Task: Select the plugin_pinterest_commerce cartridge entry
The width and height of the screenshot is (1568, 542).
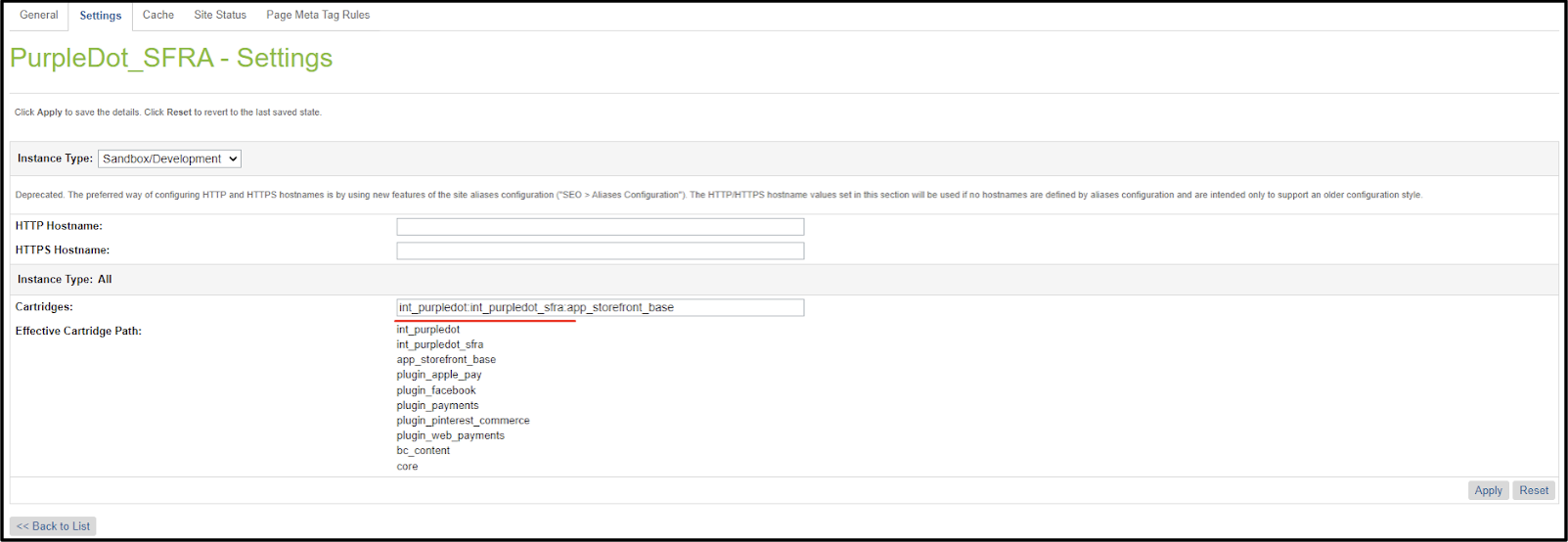Action: pyautogui.click(x=463, y=421)
